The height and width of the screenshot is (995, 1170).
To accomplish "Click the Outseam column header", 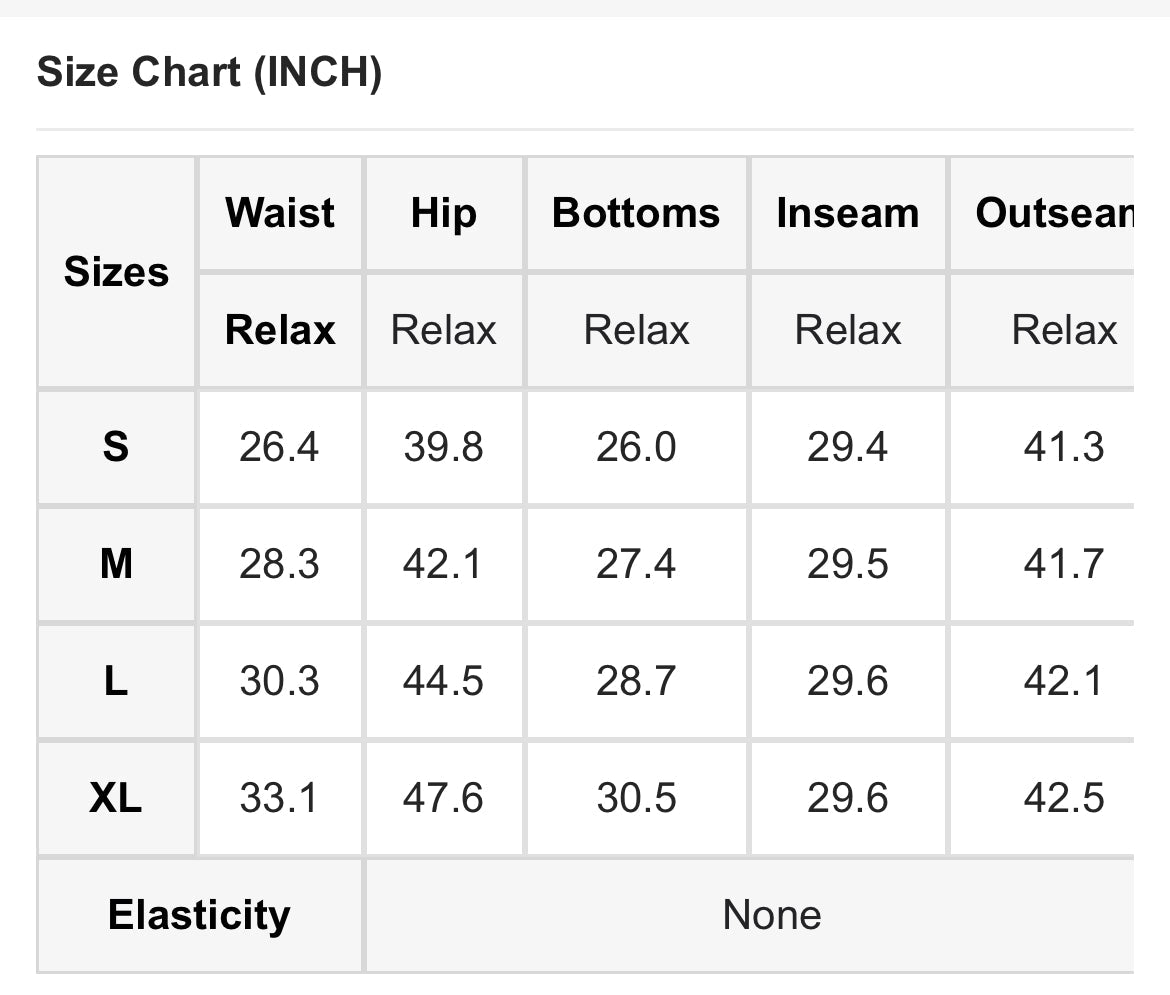I will pyautogui.click(x=1054, y=213).
